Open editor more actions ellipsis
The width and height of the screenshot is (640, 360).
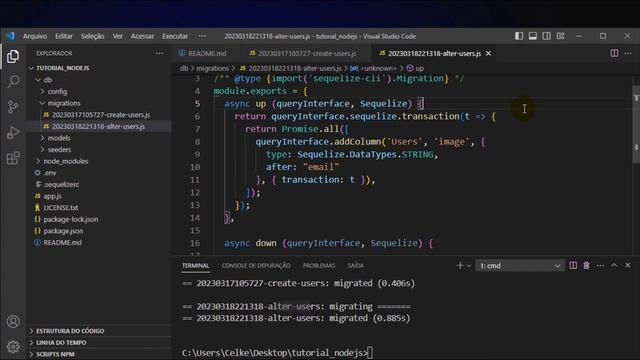(x=628, y=53)
